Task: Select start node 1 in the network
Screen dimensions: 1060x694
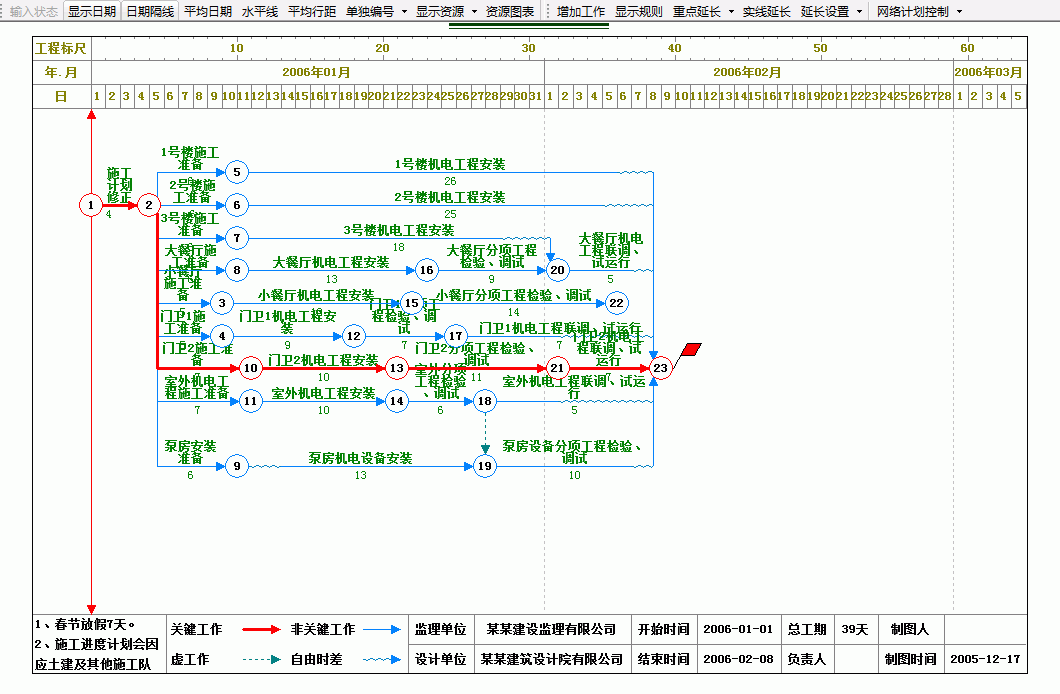Action: point(91,206)
